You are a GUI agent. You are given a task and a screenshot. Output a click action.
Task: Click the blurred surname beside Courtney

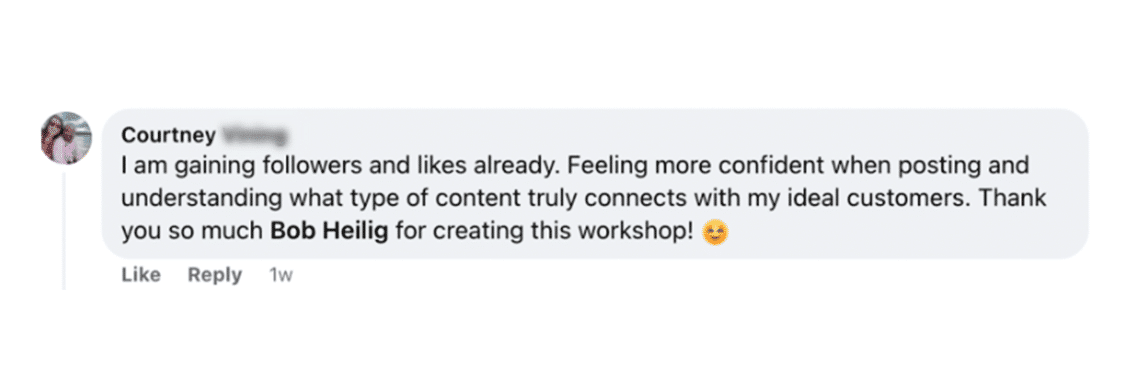(255, 135)
